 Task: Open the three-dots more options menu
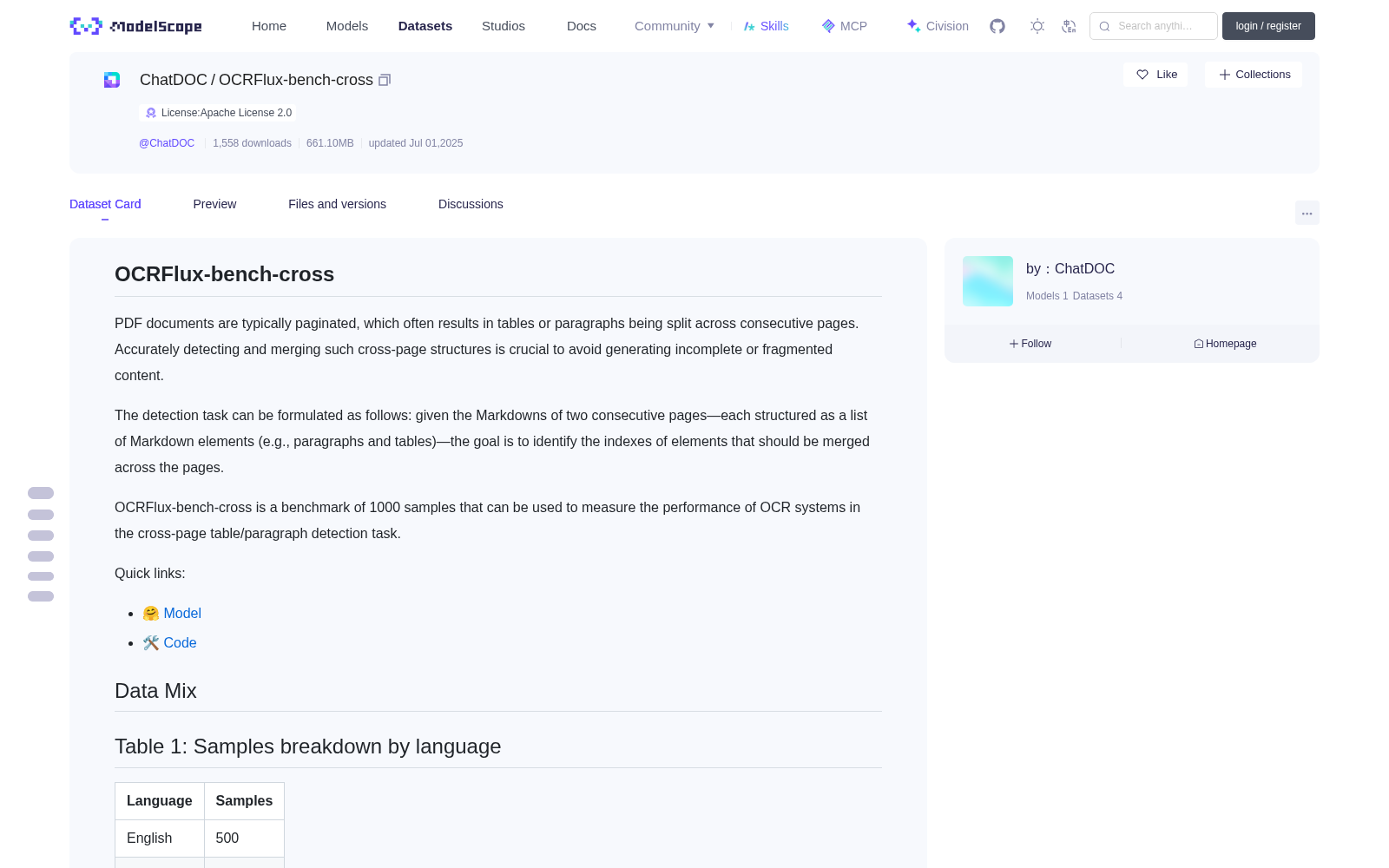coord(1307,213)
